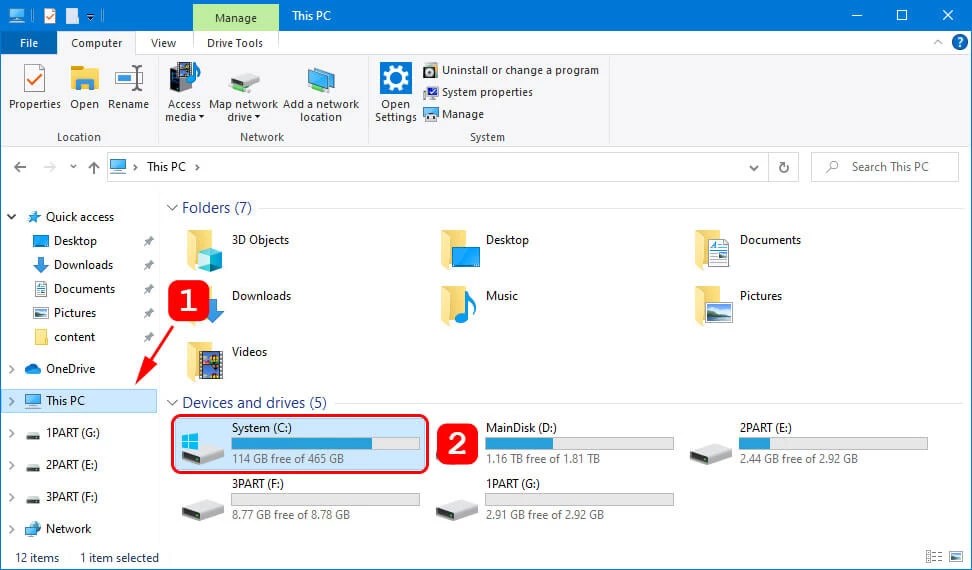Screen dimensions: 972x570
Task: Select 3PART (F:) in the navigation pane
Action: coord(71,497)
